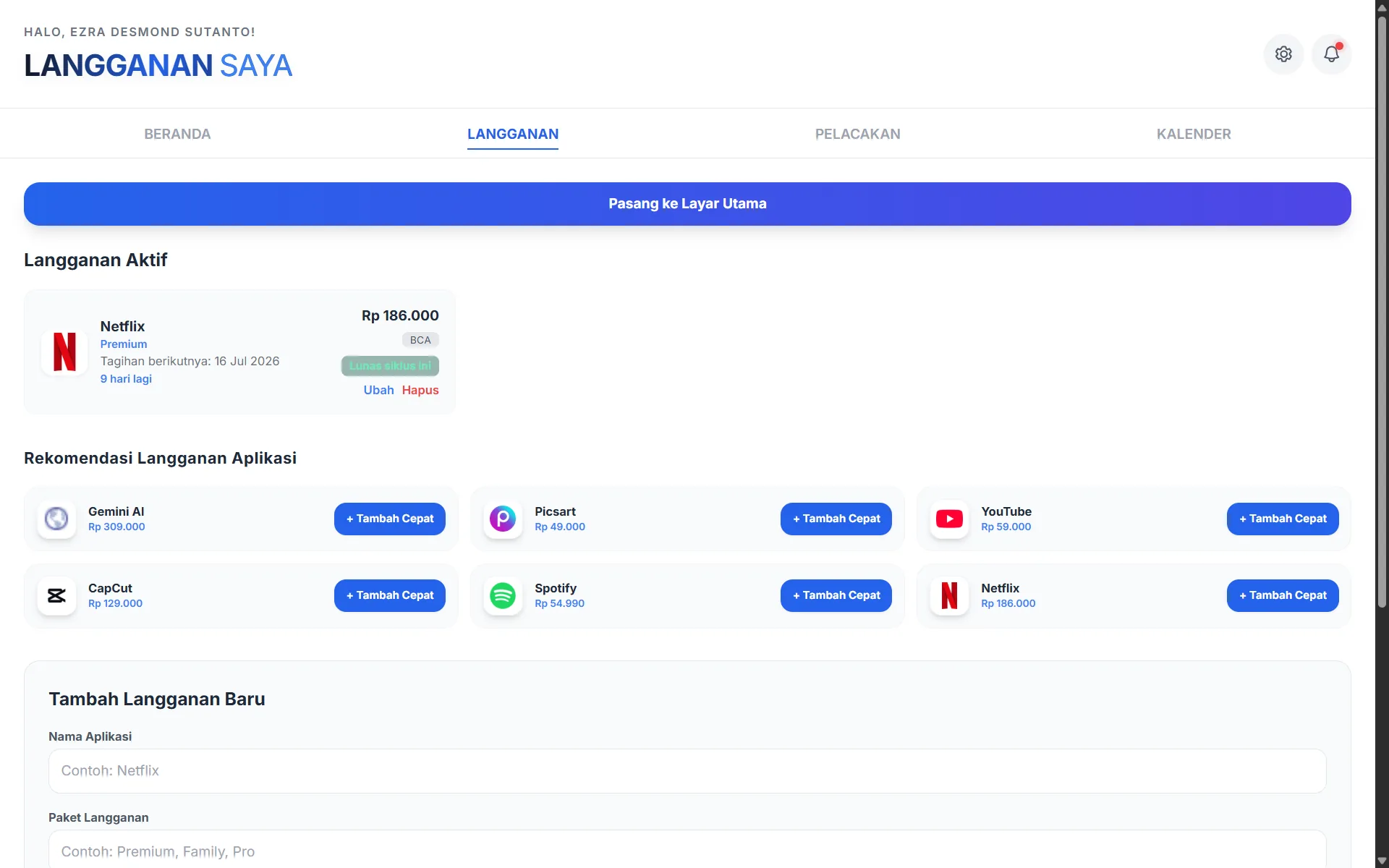Click the Picsart app icon

pyautogui.click(x=503, y=519)
